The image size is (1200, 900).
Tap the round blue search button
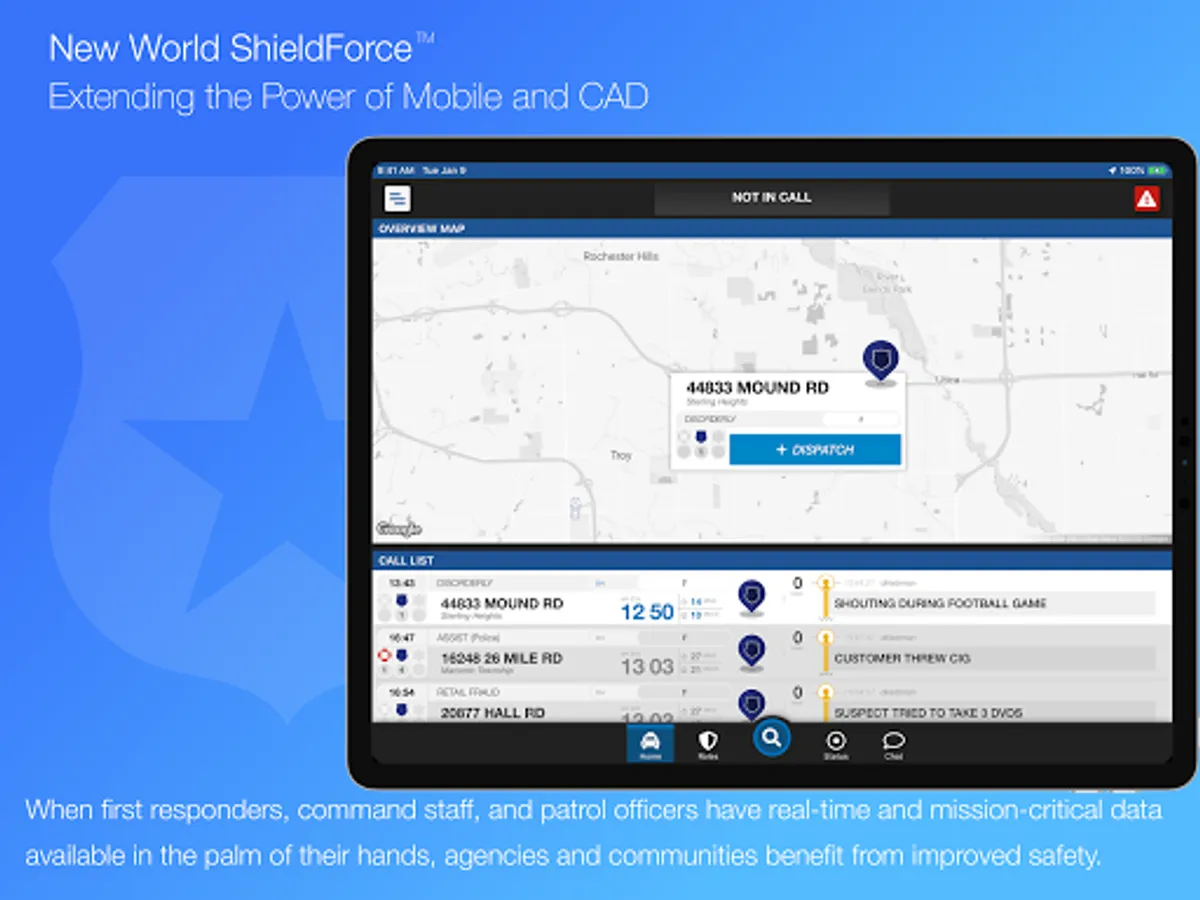(771, 738)
